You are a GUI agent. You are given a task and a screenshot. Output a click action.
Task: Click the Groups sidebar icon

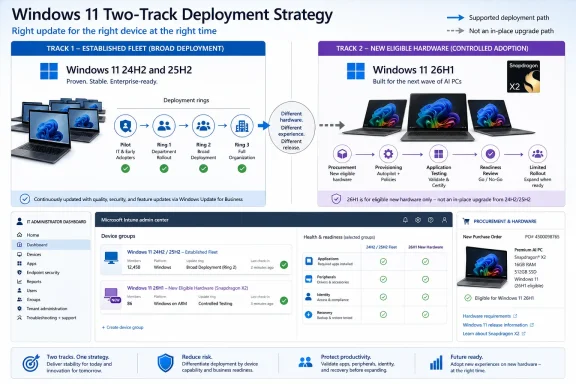pyautogui.click(x=19, y=299)
